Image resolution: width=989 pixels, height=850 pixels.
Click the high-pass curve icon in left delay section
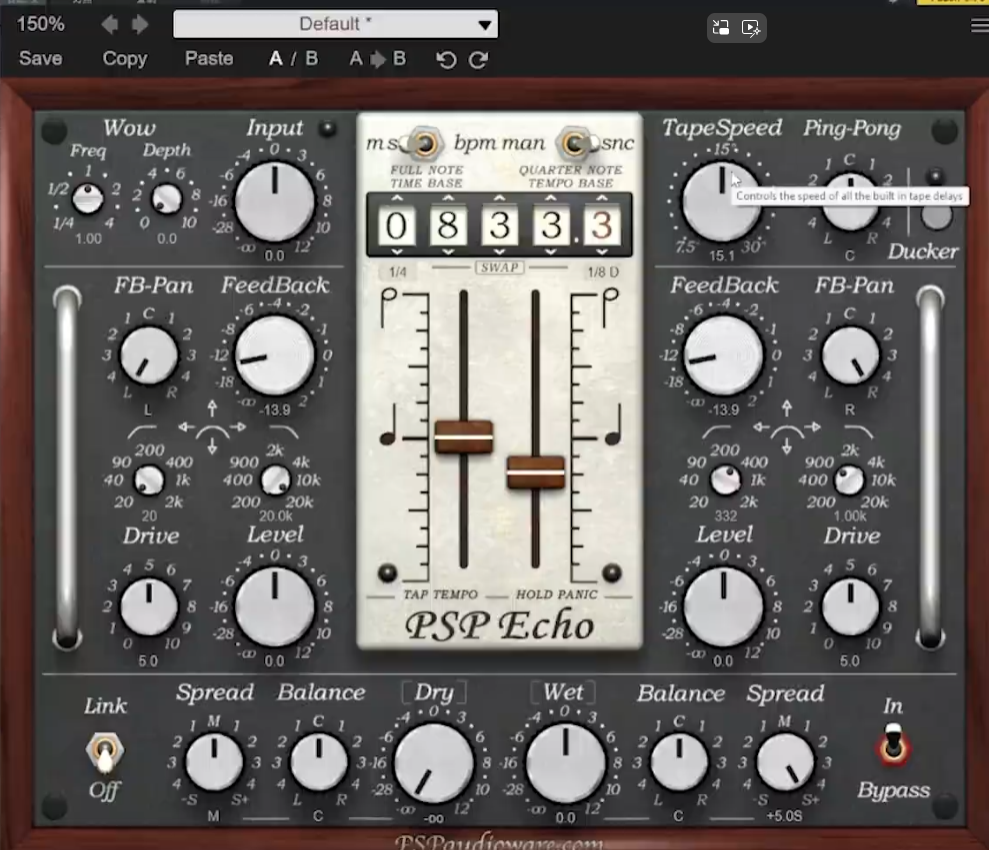click(x=142, y=432)
